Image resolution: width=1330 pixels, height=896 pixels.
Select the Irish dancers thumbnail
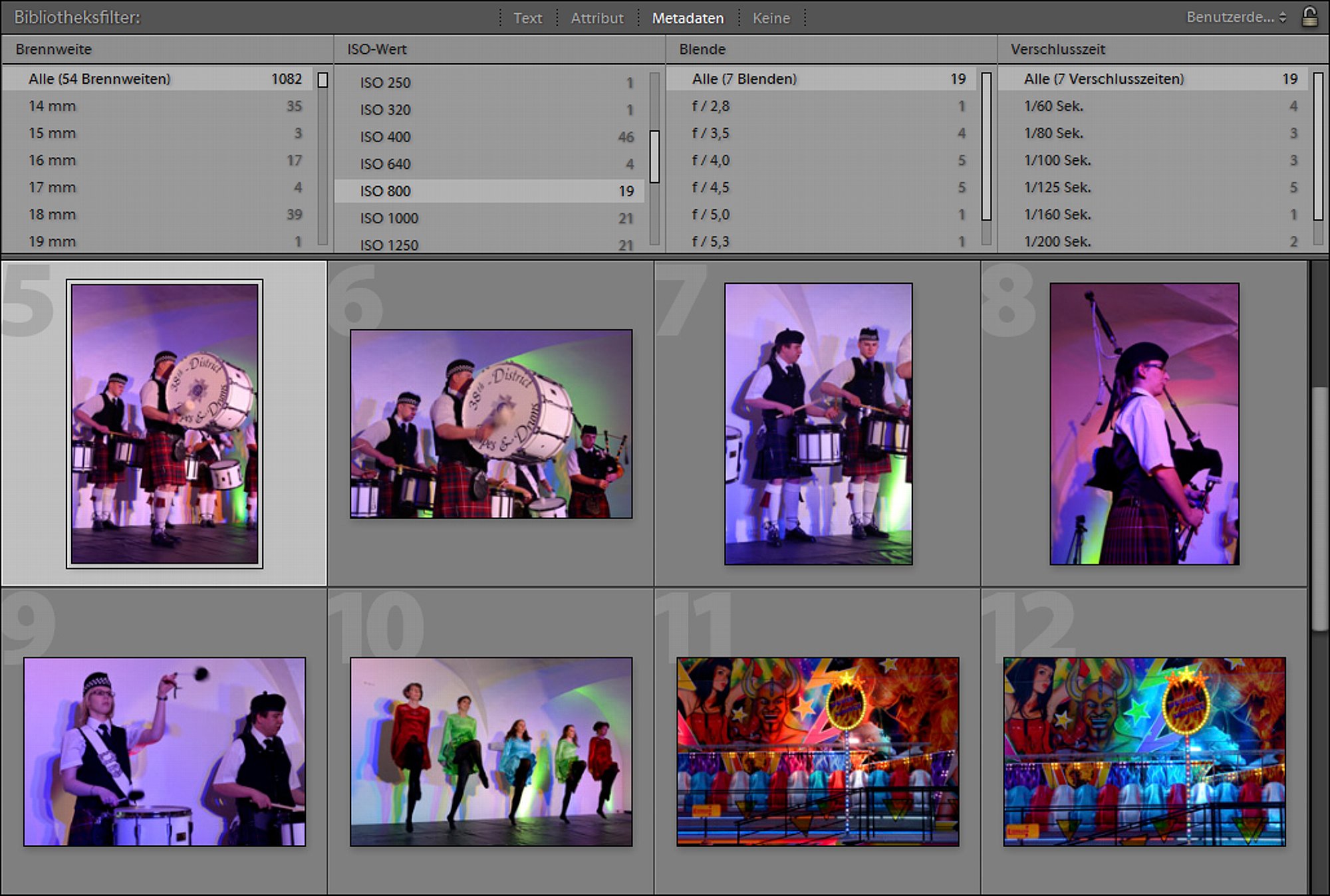point(491,752)
